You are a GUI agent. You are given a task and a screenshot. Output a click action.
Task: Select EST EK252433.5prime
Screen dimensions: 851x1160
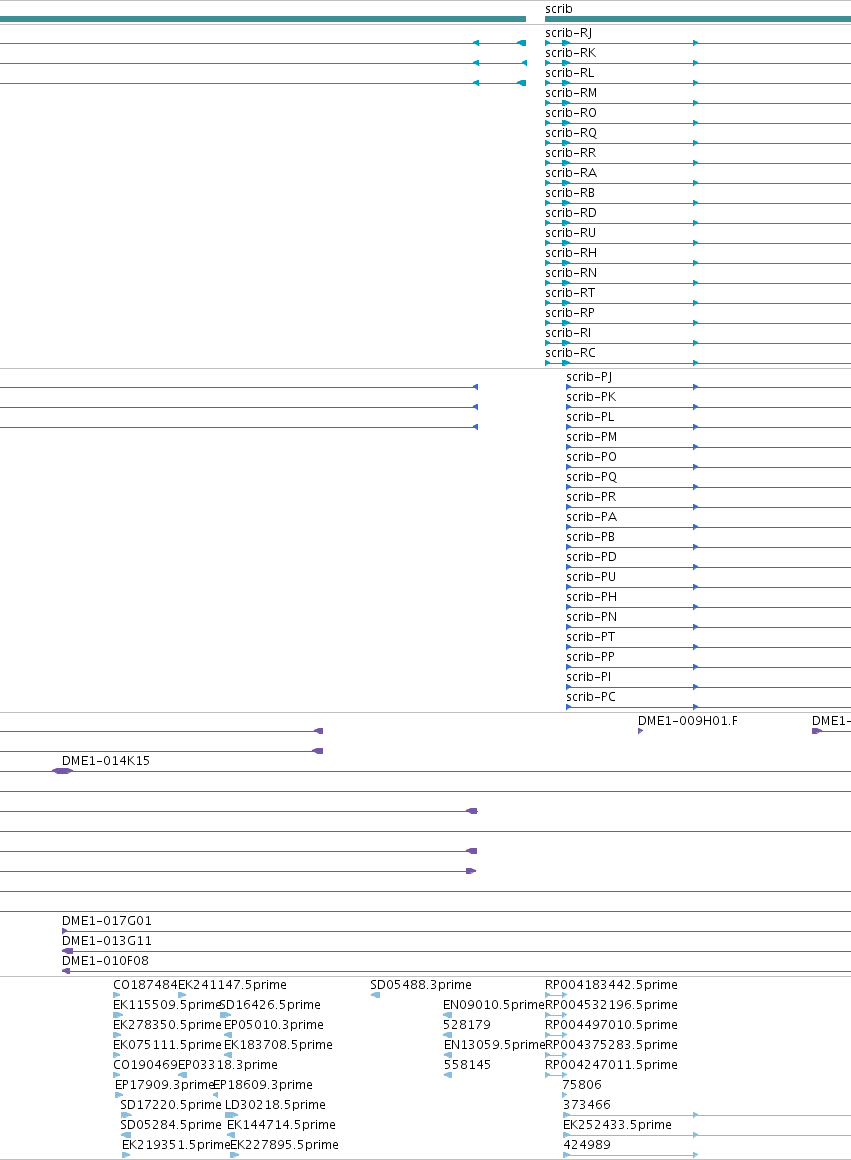[617, 1124]
